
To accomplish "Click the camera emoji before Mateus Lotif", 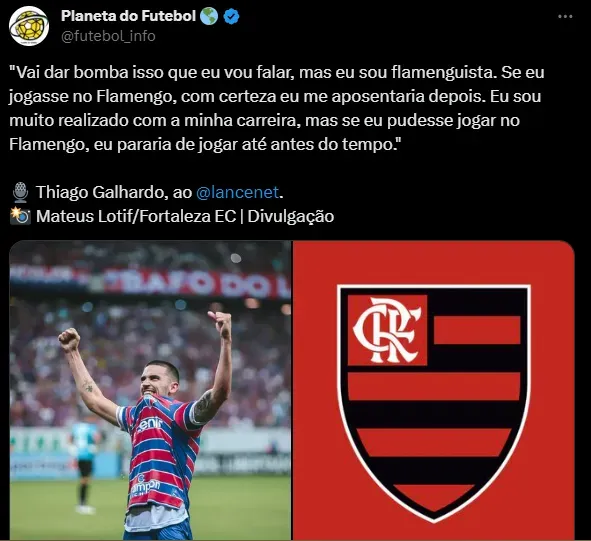I will [x=20, y=216].
